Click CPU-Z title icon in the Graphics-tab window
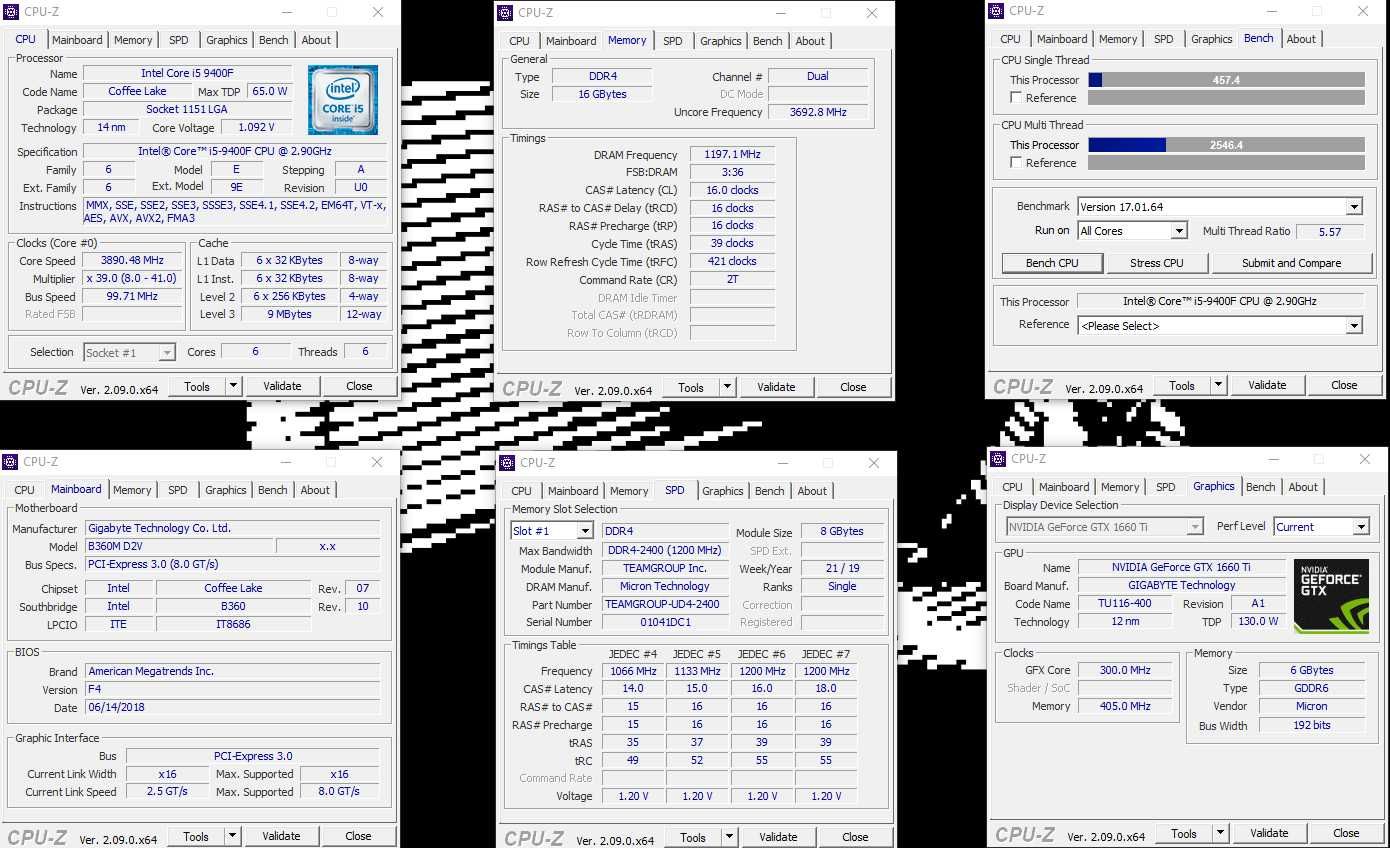 coord(998,459)
